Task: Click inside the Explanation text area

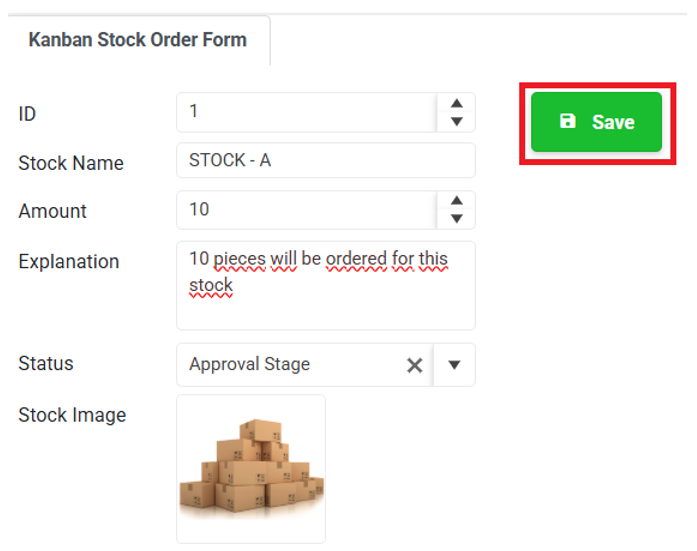Action: [326, 286]
